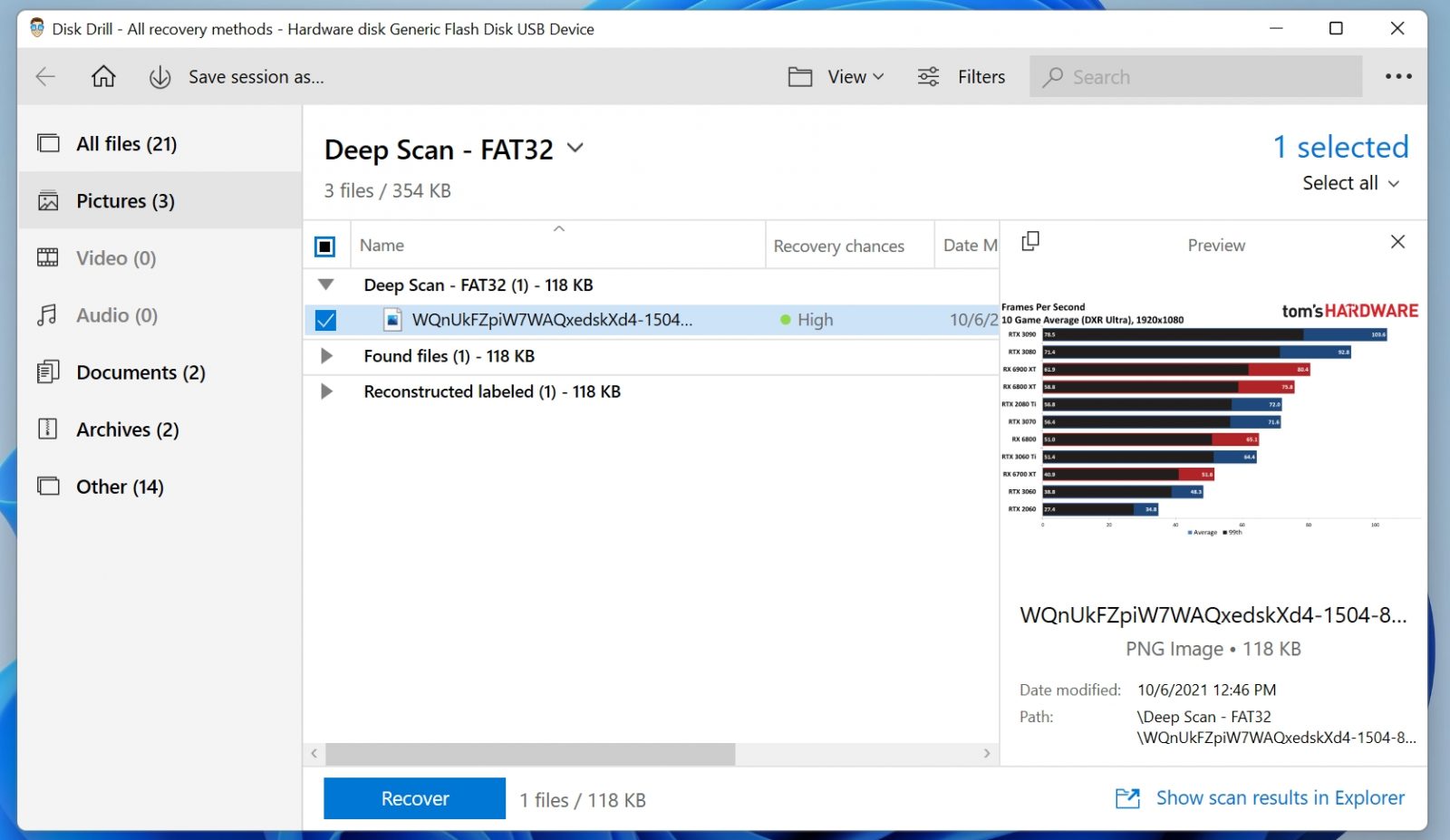
Task: Uncheck the WQnUkFZpiW7 file checkbox
Action: (x=324, y=319)
